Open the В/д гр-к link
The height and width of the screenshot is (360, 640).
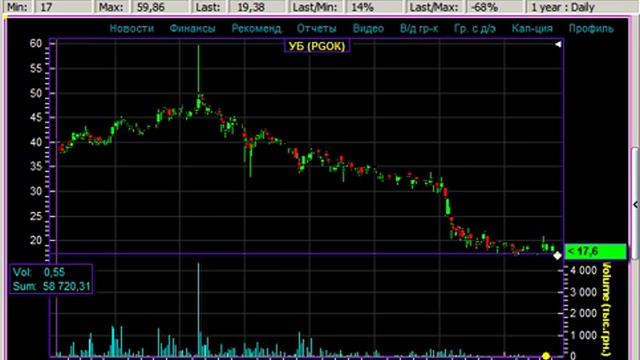coord(419,29)
